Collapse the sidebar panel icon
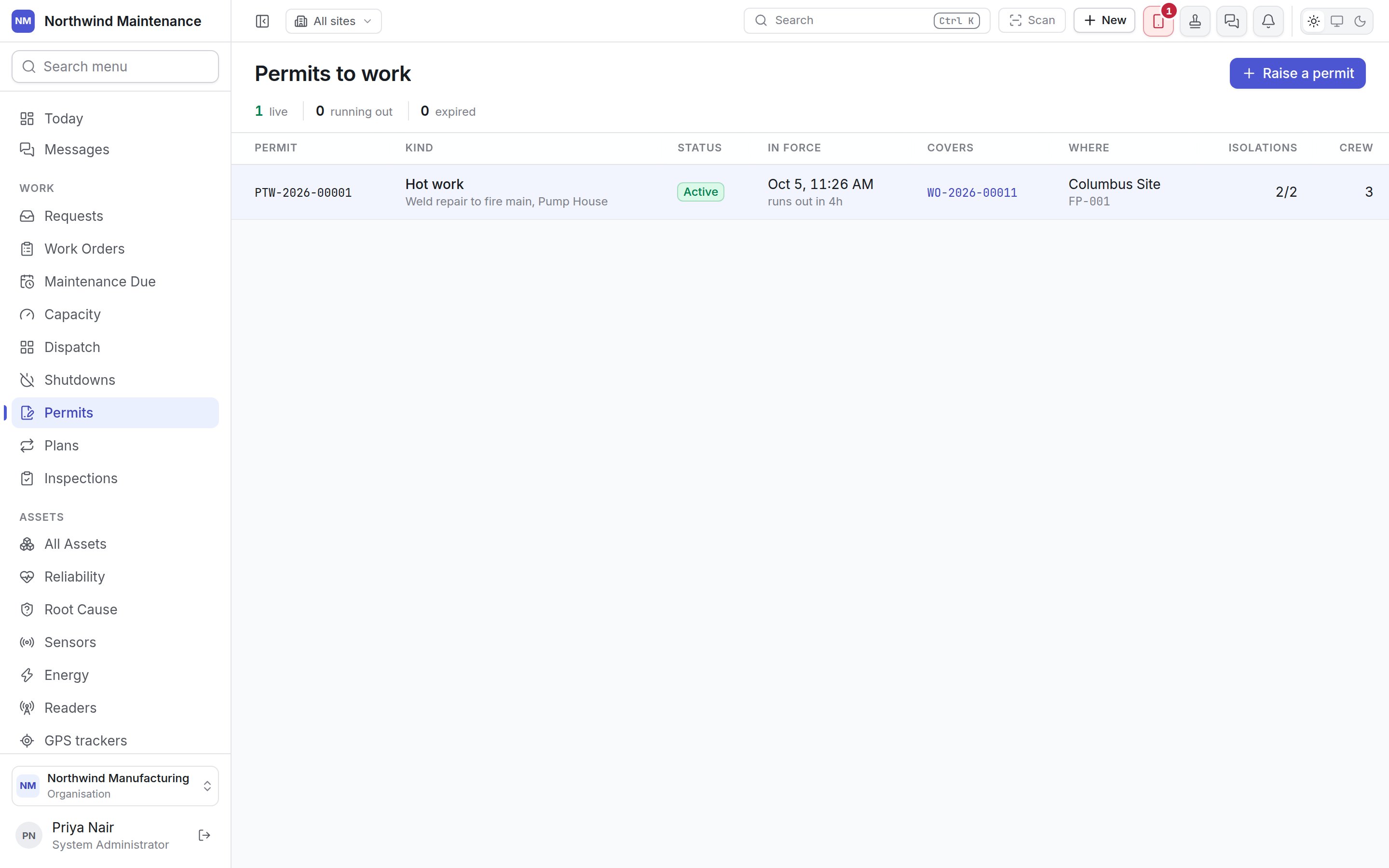This screenshot has width=1389, height=868. 262,21
